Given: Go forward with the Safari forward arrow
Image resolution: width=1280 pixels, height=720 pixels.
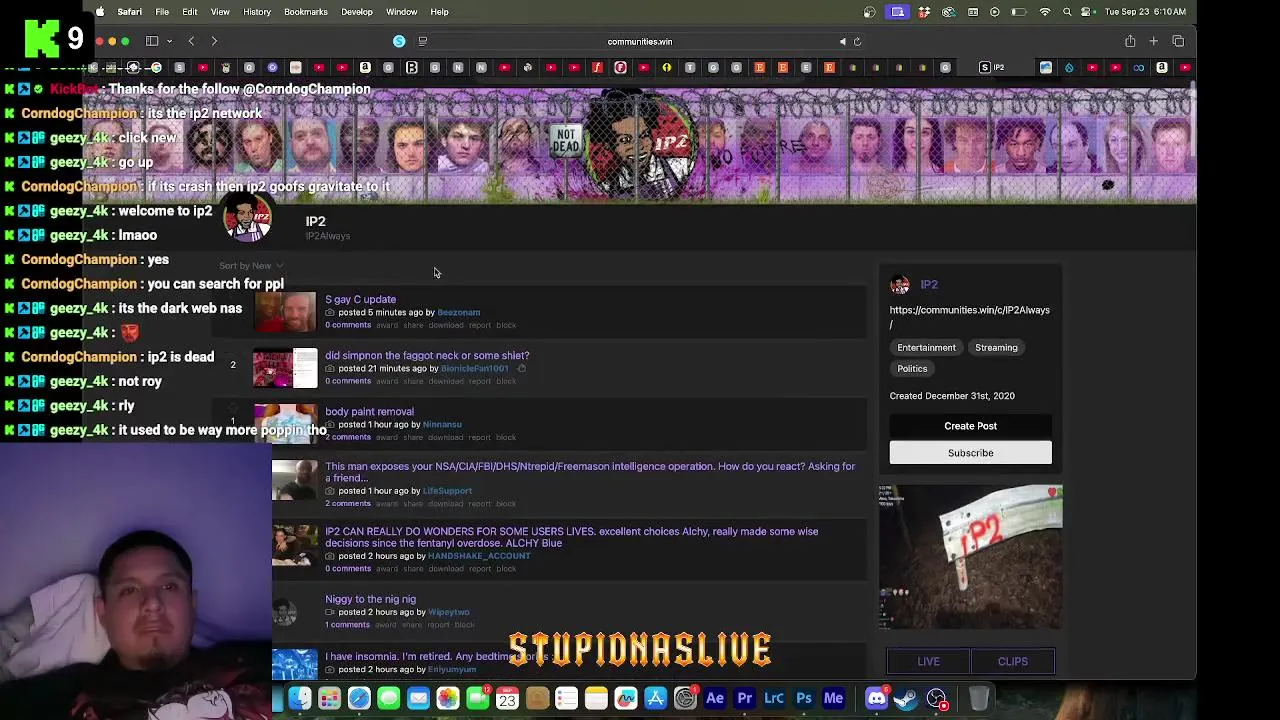Looking at the screenshot, I should (214, 41).
